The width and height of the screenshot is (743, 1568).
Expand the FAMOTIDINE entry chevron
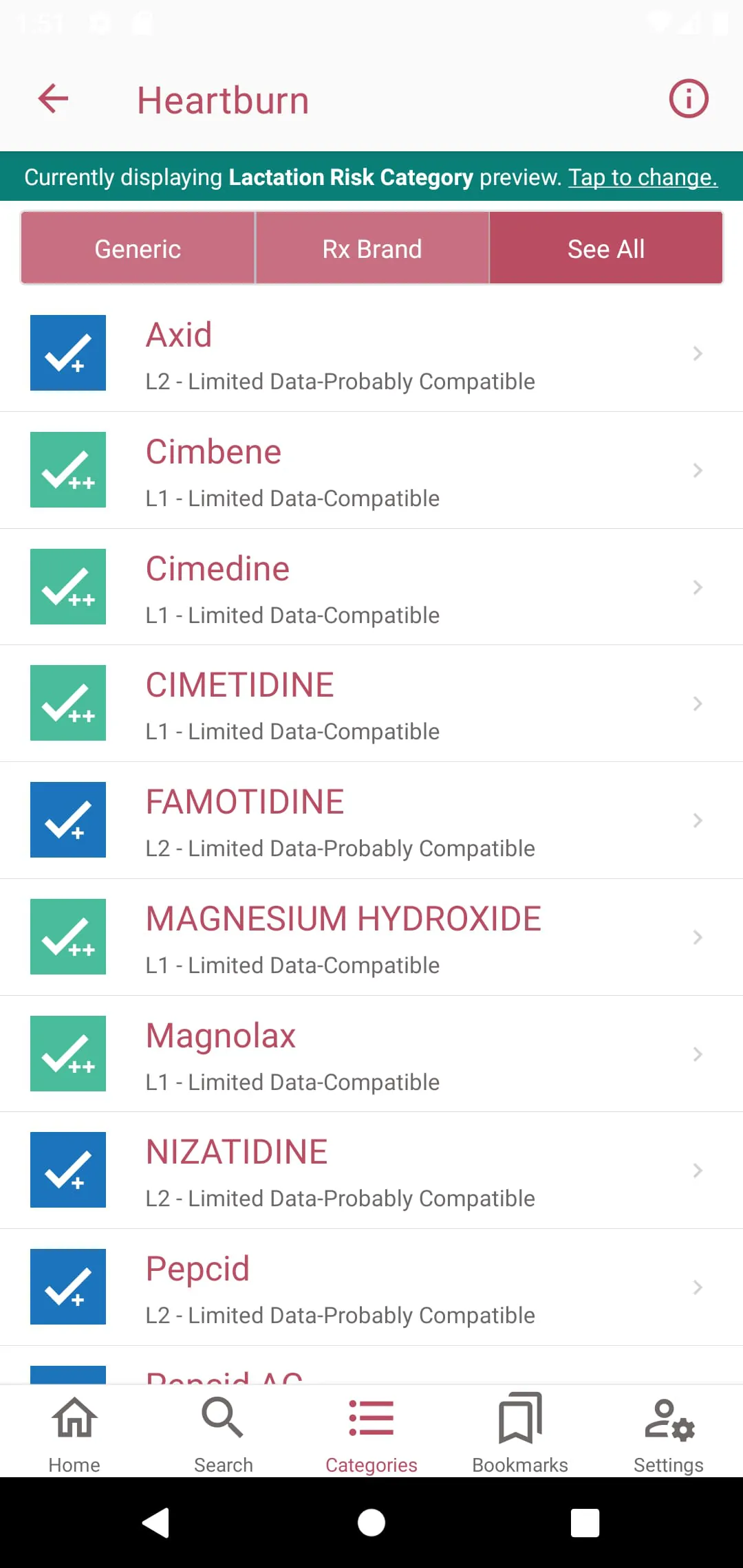(x=698, y=820)
